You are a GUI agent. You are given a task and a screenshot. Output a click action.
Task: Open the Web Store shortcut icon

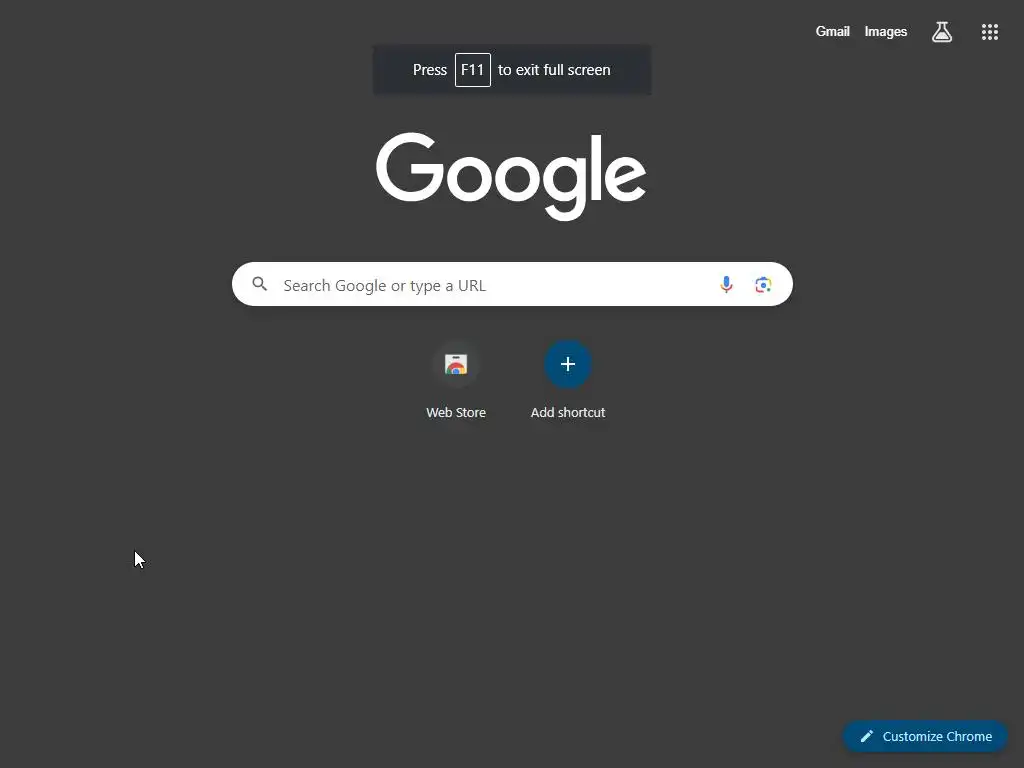[x=456, y=364]
